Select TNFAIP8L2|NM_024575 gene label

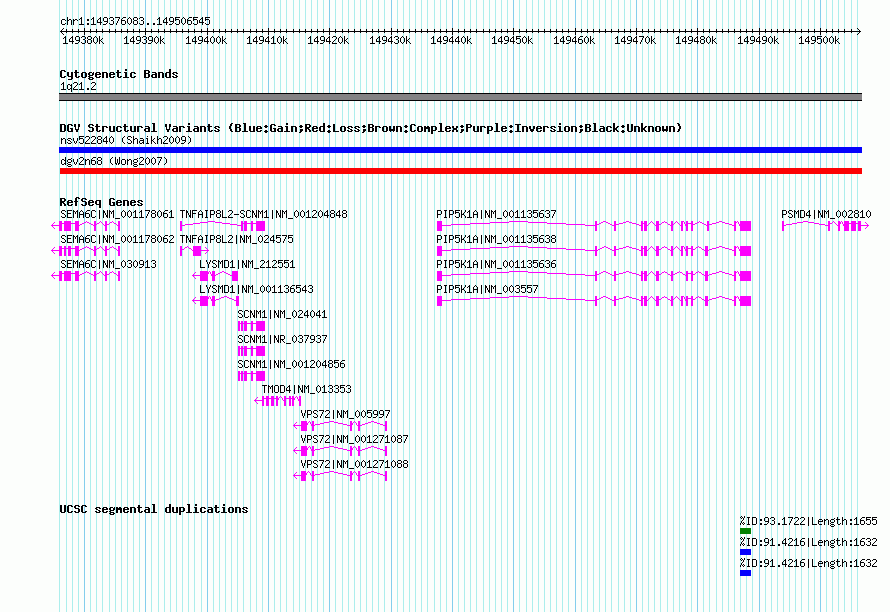click(237, 239)
